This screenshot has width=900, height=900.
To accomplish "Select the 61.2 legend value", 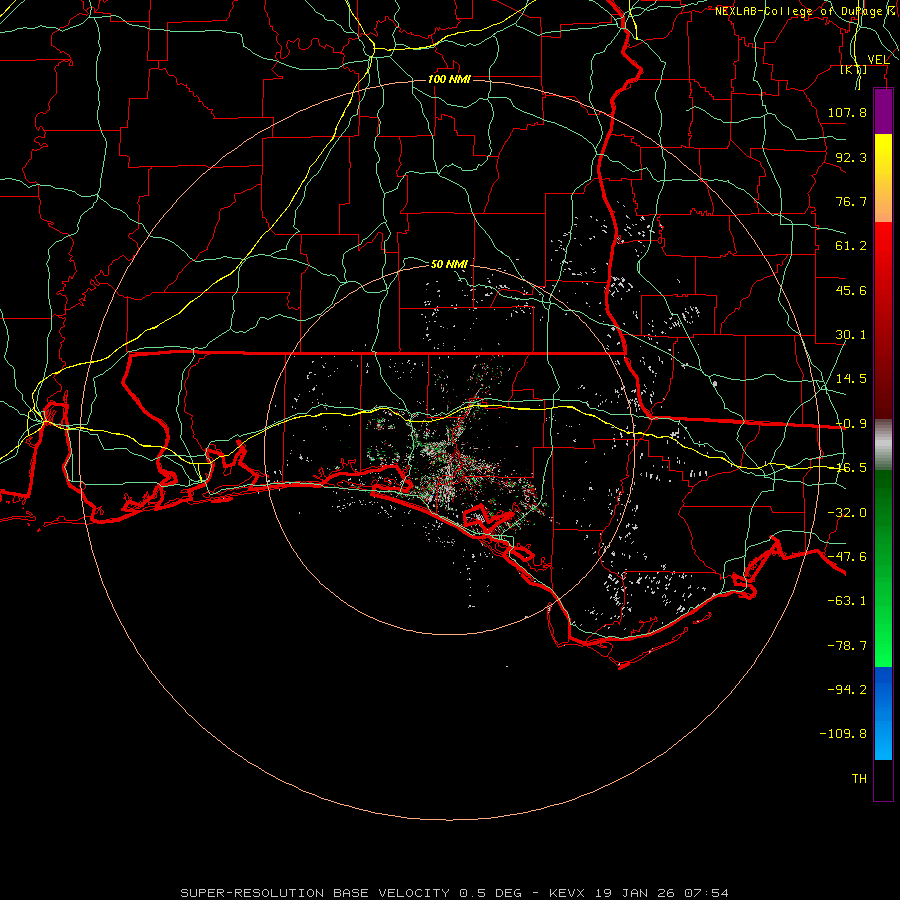I will [x=851, y=246].
